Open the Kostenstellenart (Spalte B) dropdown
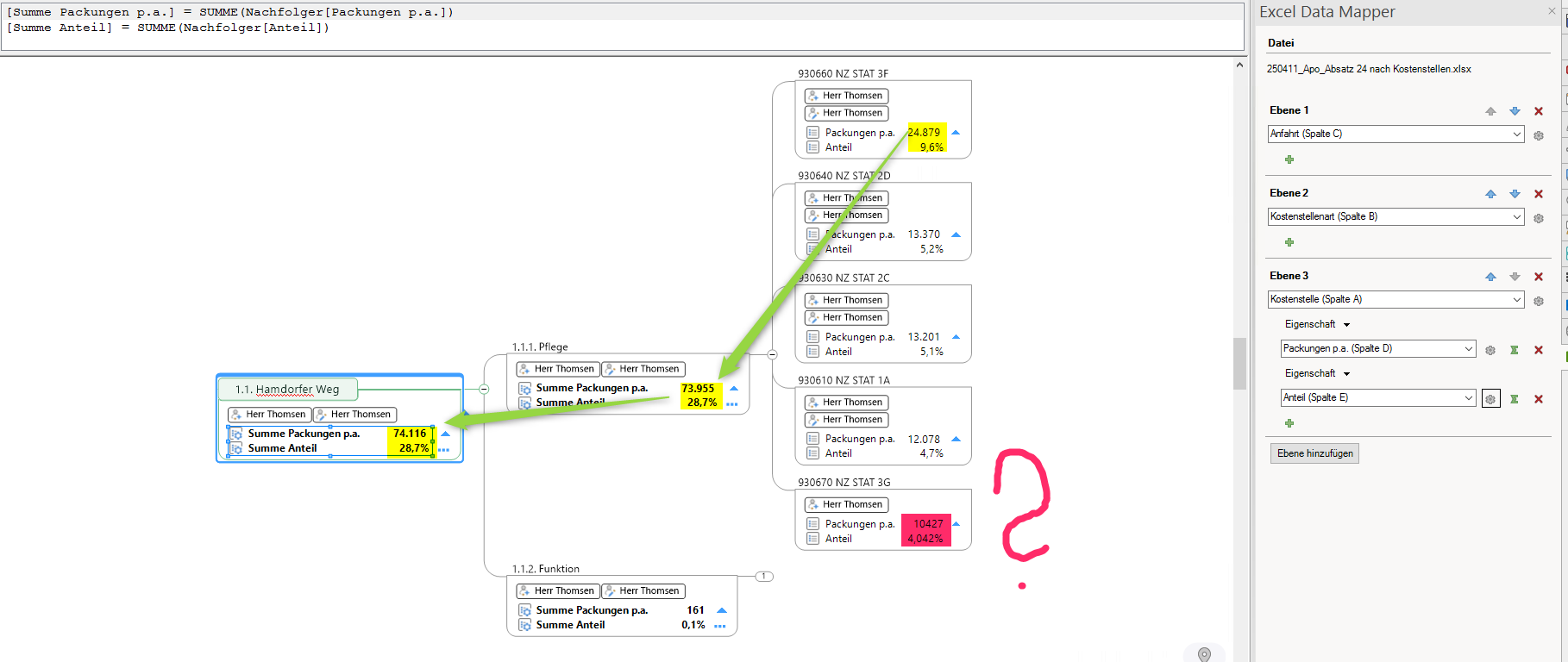Viewport: 1568px width, 662px height. (x=1516, y=217)
